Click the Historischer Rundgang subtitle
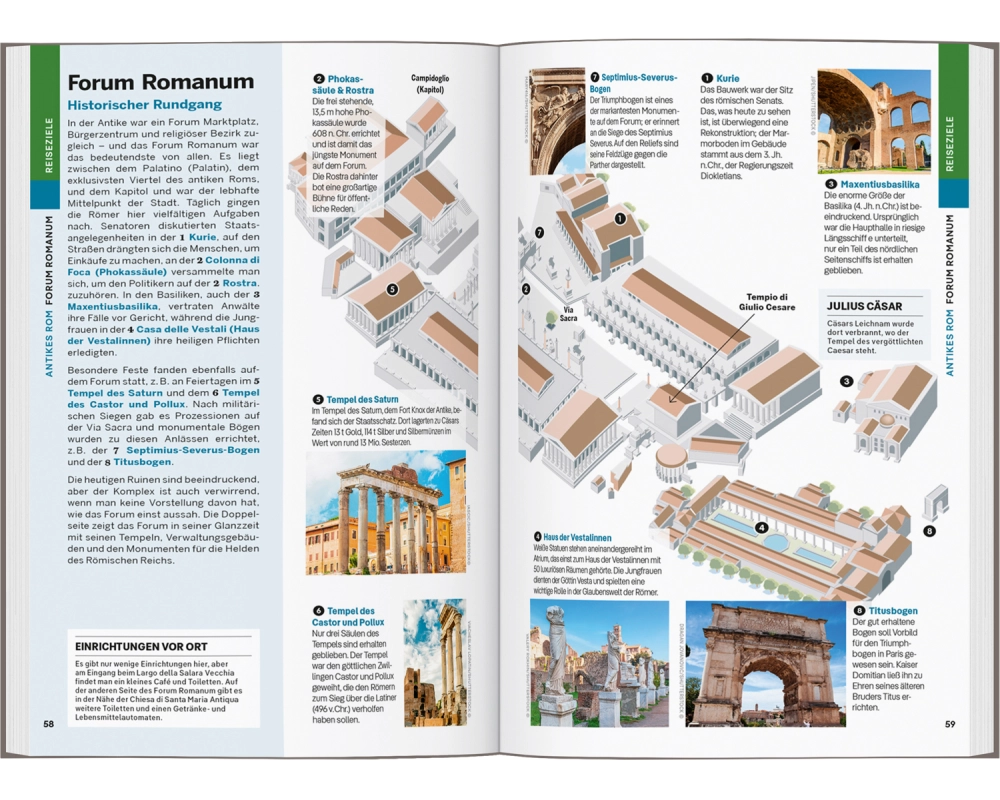Screen dimensions: 1000x800 point(144,104)
